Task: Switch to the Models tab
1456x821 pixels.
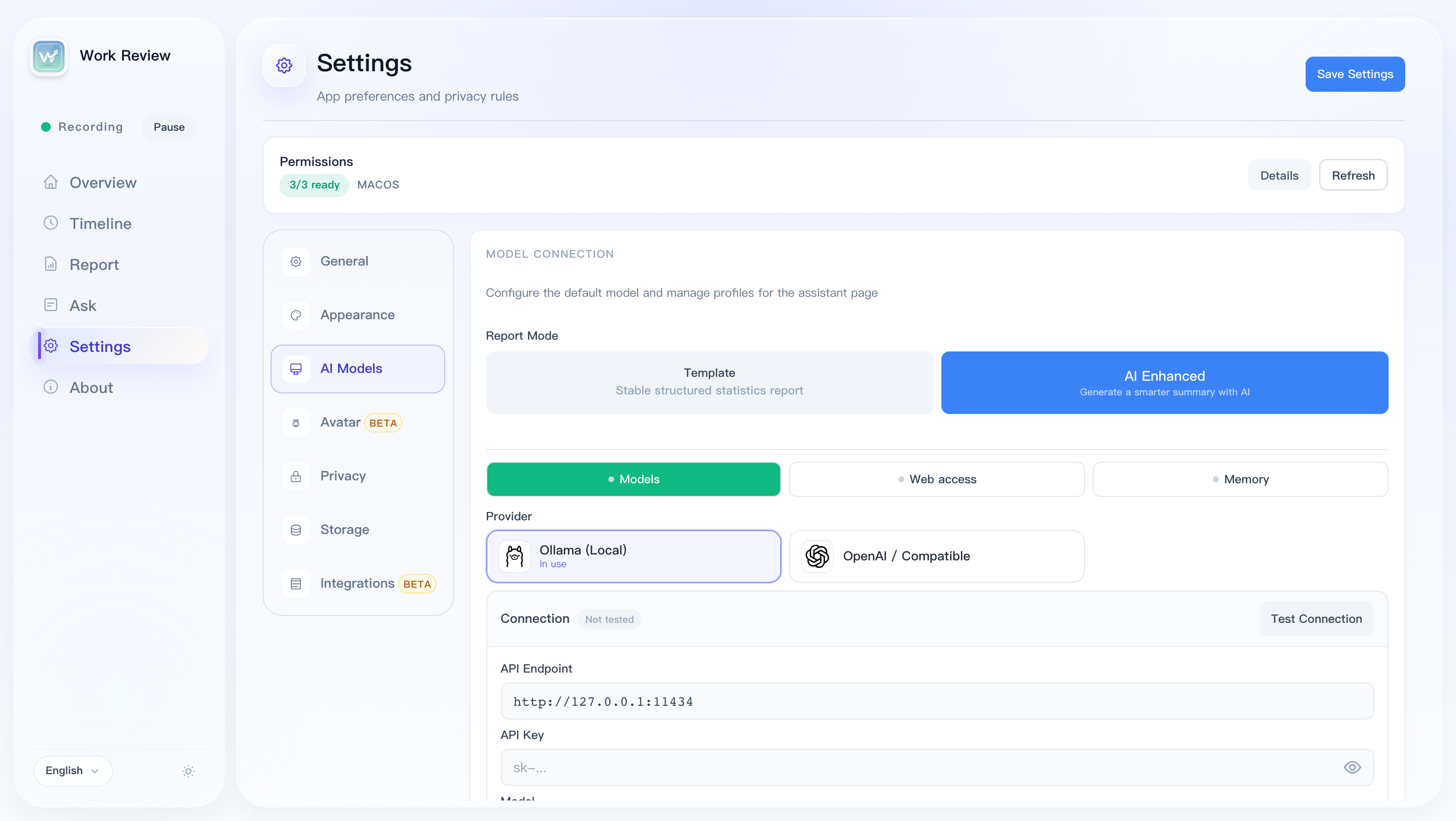Action: click(633, 479)
